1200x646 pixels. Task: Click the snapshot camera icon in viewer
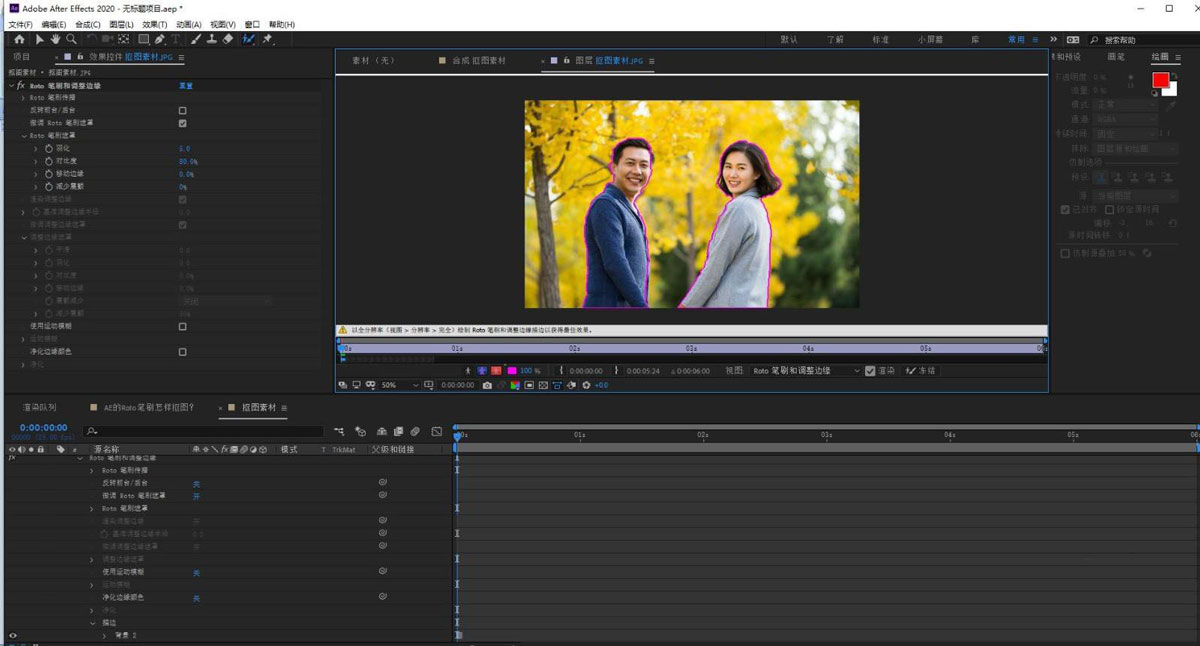487,385
